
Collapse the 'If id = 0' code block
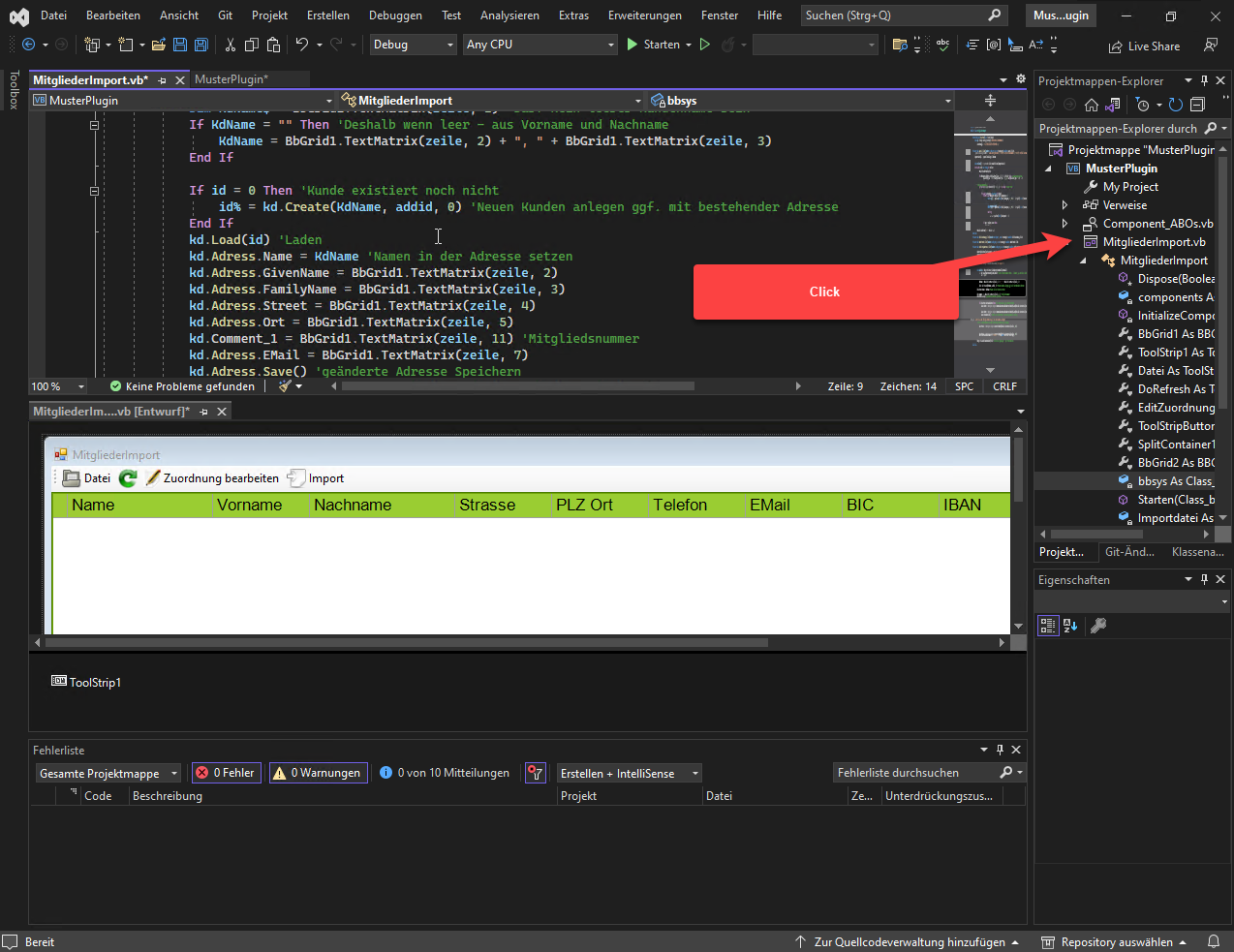click(x=94, y=191)
